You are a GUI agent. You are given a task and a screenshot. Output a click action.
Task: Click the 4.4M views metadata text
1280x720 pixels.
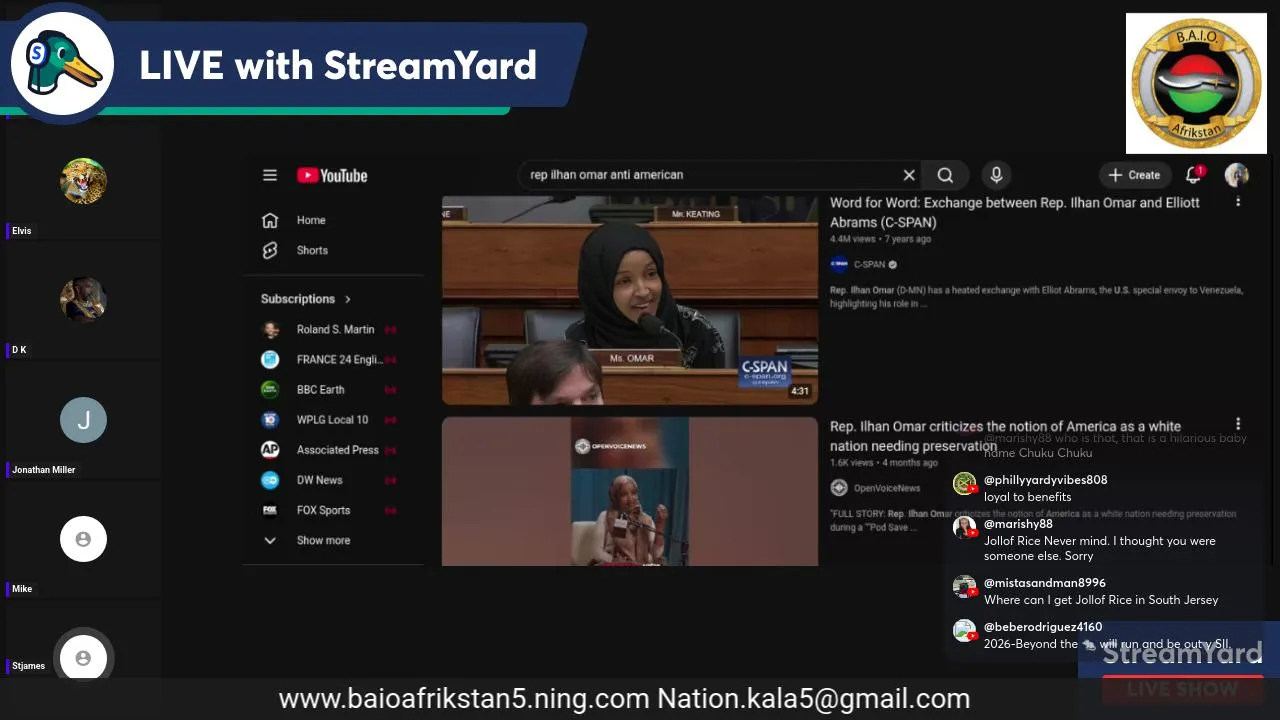click(x=853, y=240)
